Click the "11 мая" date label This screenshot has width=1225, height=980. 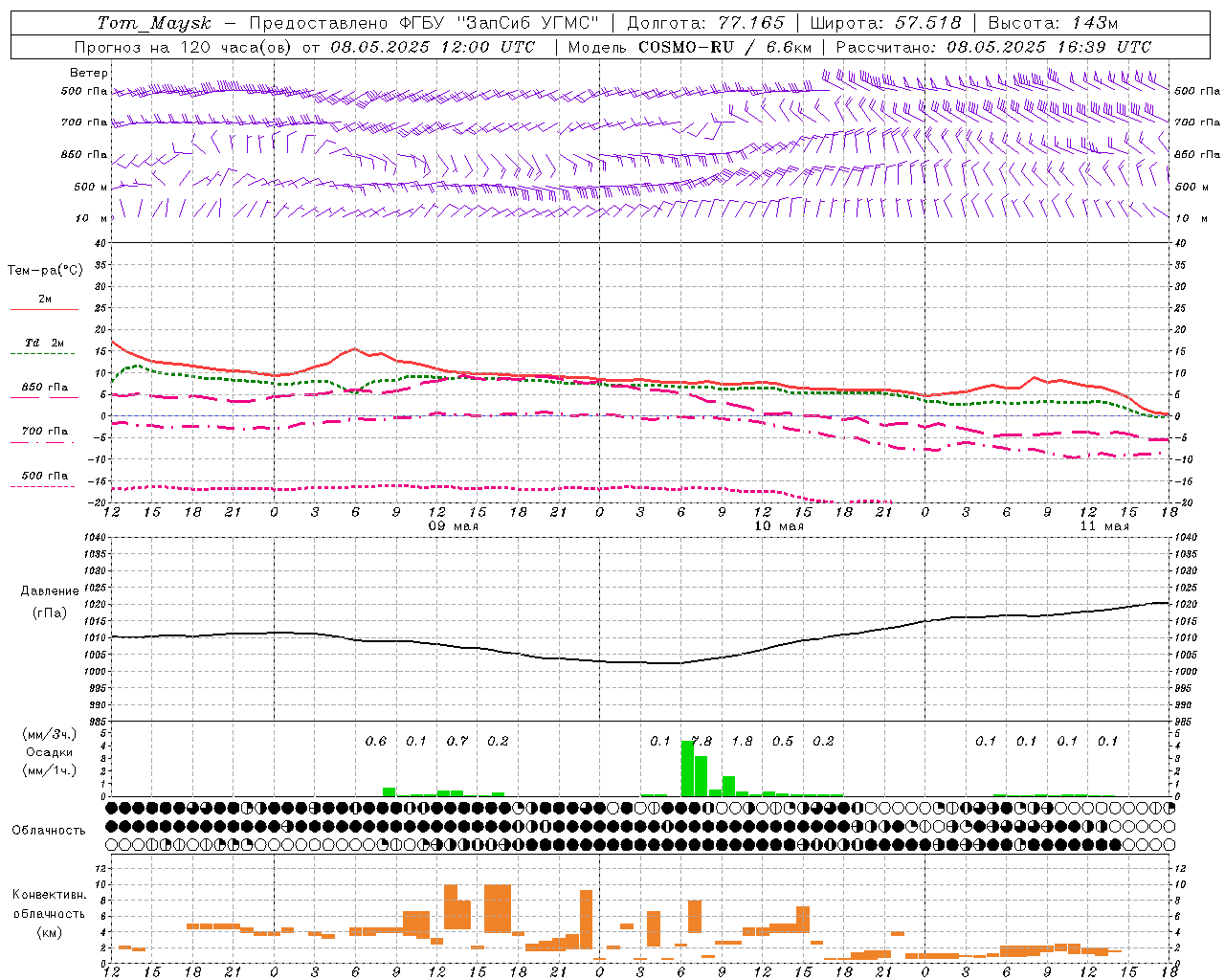click(x=1104, y=526)
